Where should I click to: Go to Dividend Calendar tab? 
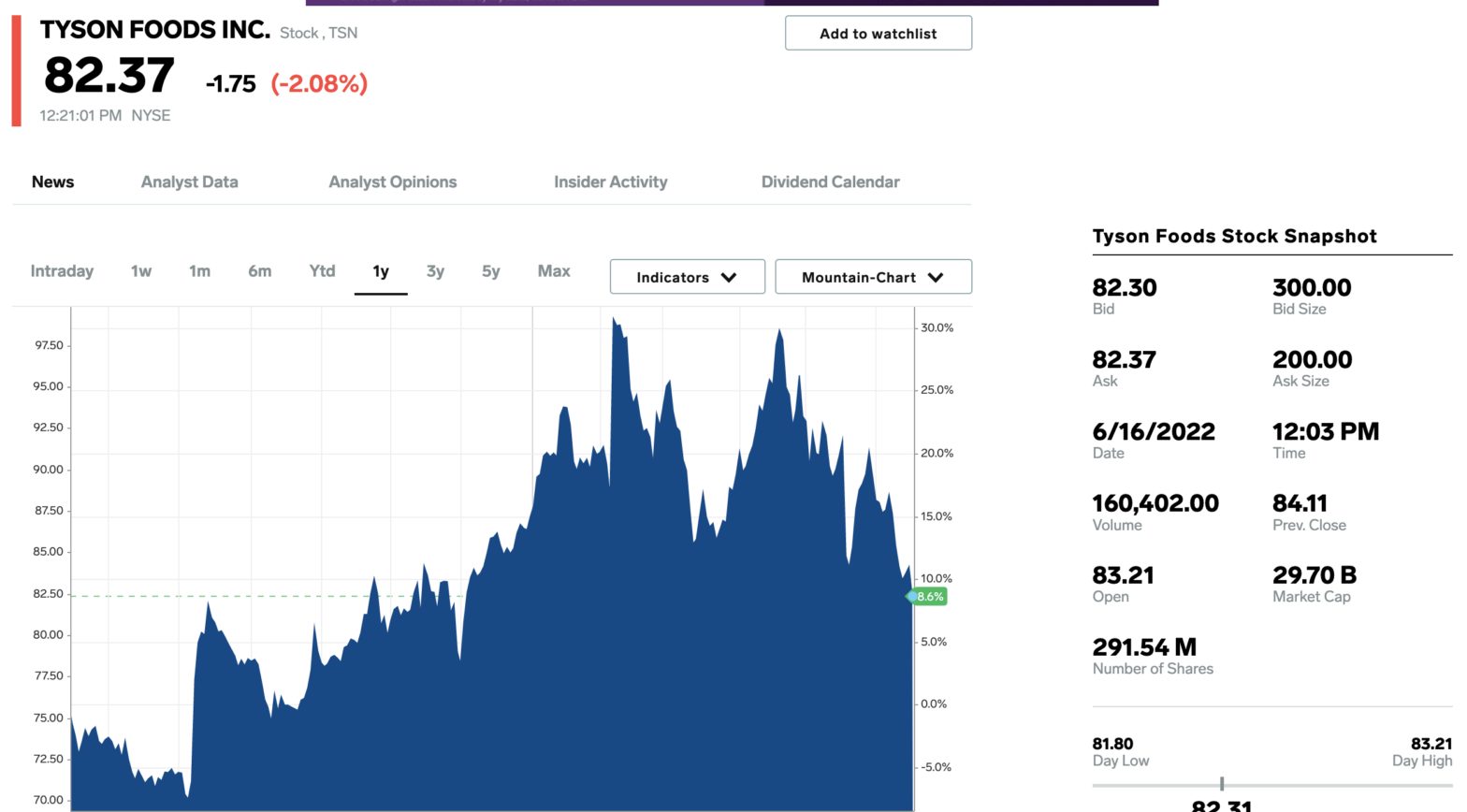tap(831, 182)
